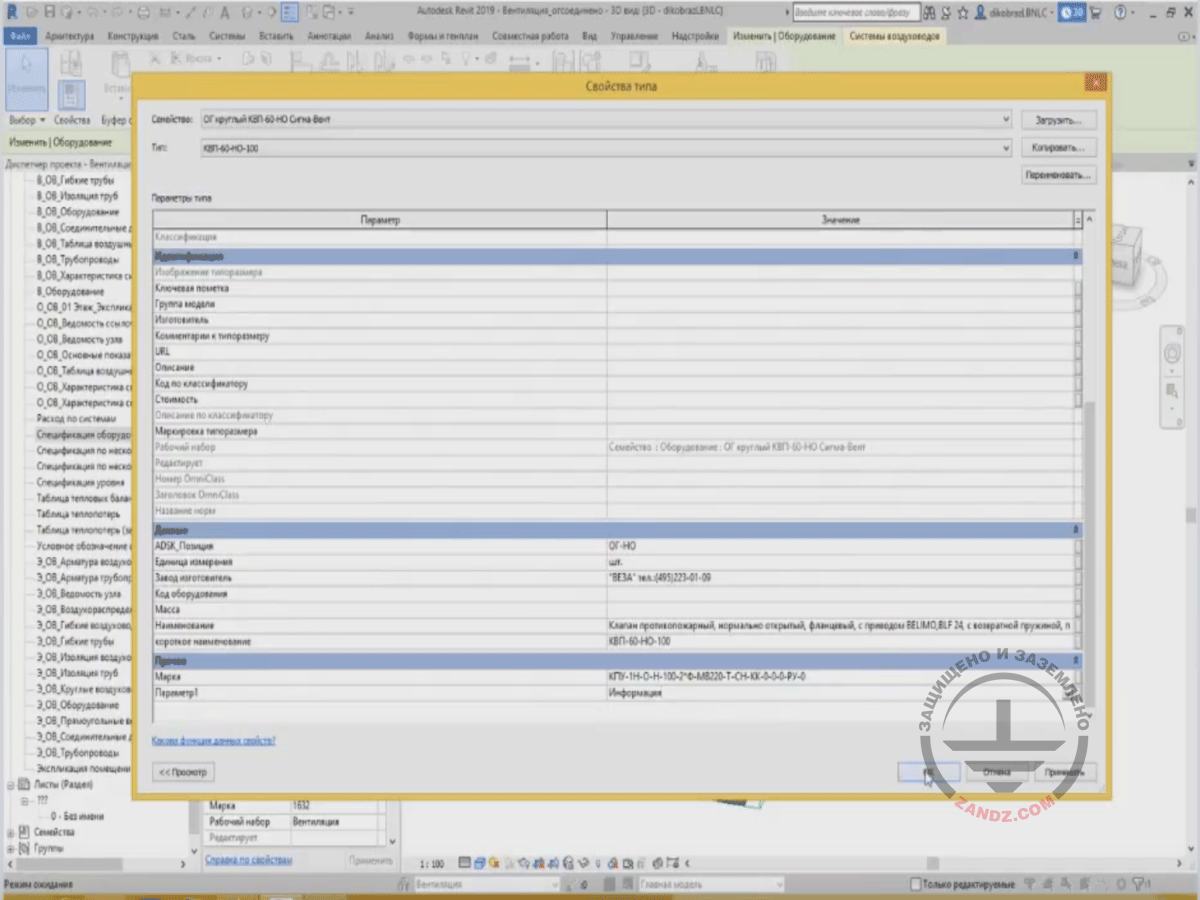The image size is (1200, 900).
Task: Click the Отмена button in the dialog
Action: [x=996, y=772]
